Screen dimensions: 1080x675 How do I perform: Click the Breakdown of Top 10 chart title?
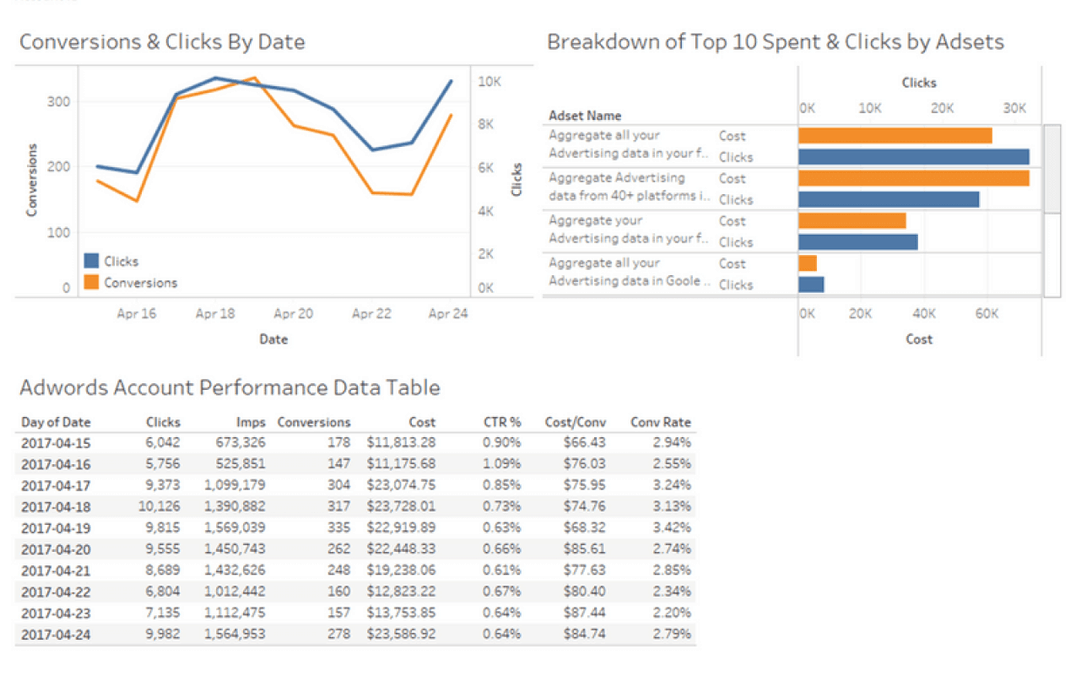tap(775, 41)
